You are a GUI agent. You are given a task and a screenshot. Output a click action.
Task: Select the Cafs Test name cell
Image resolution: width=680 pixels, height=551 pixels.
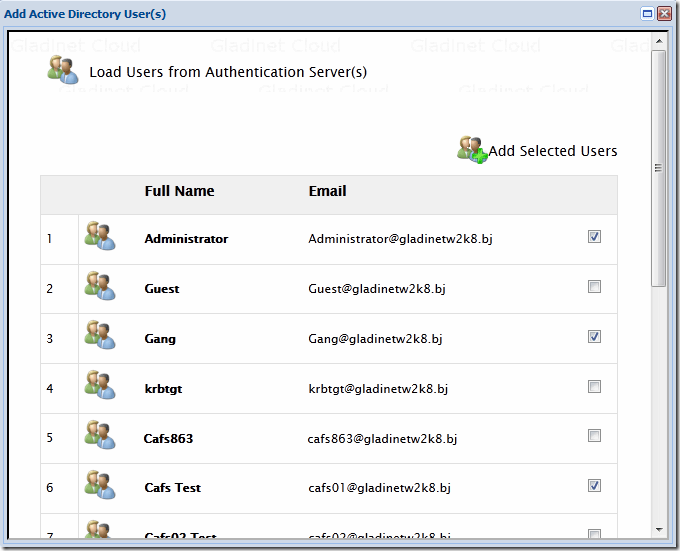(173, 488)
